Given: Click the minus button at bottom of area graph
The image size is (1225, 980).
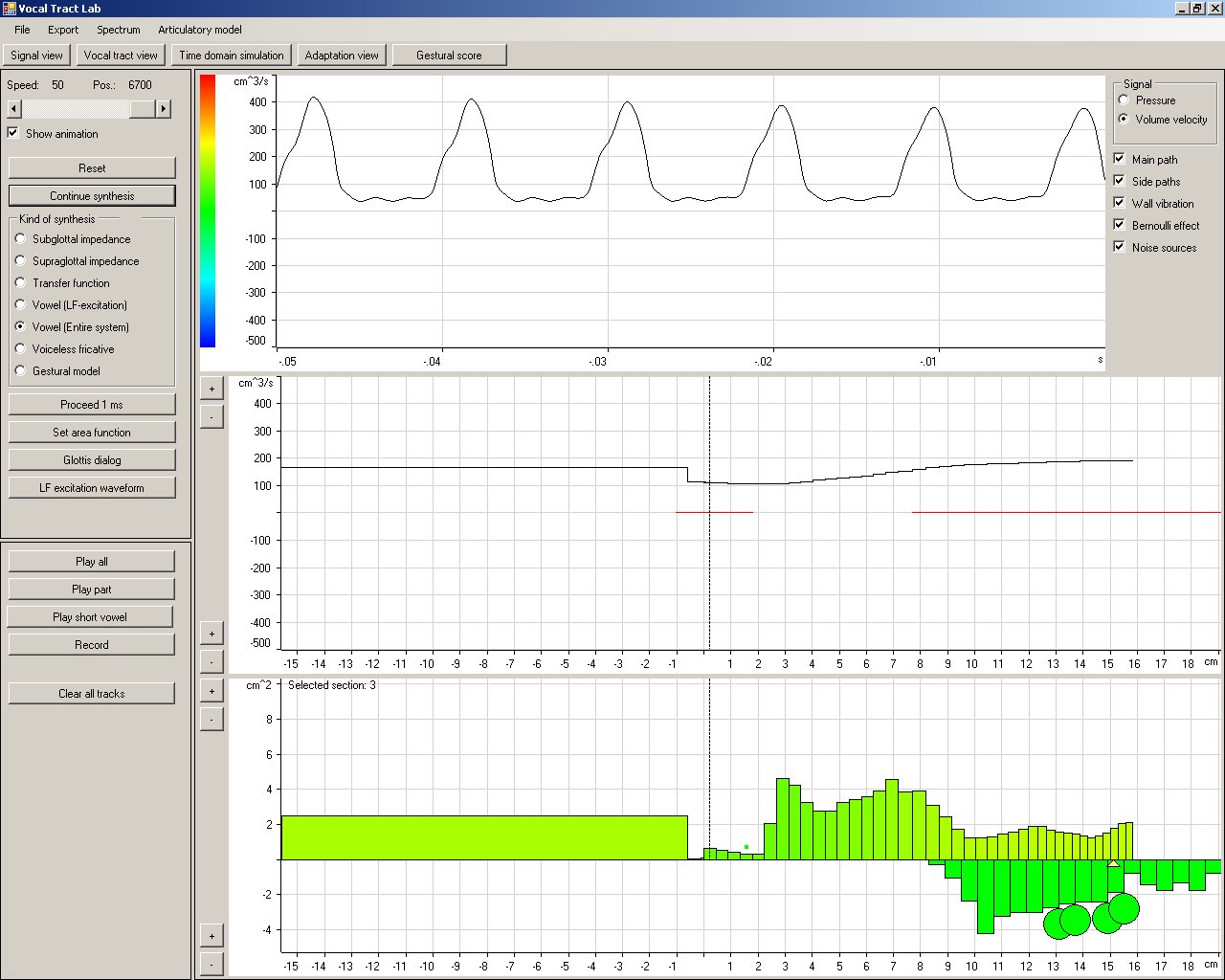Looking at the screenshot, I should 212,963.
